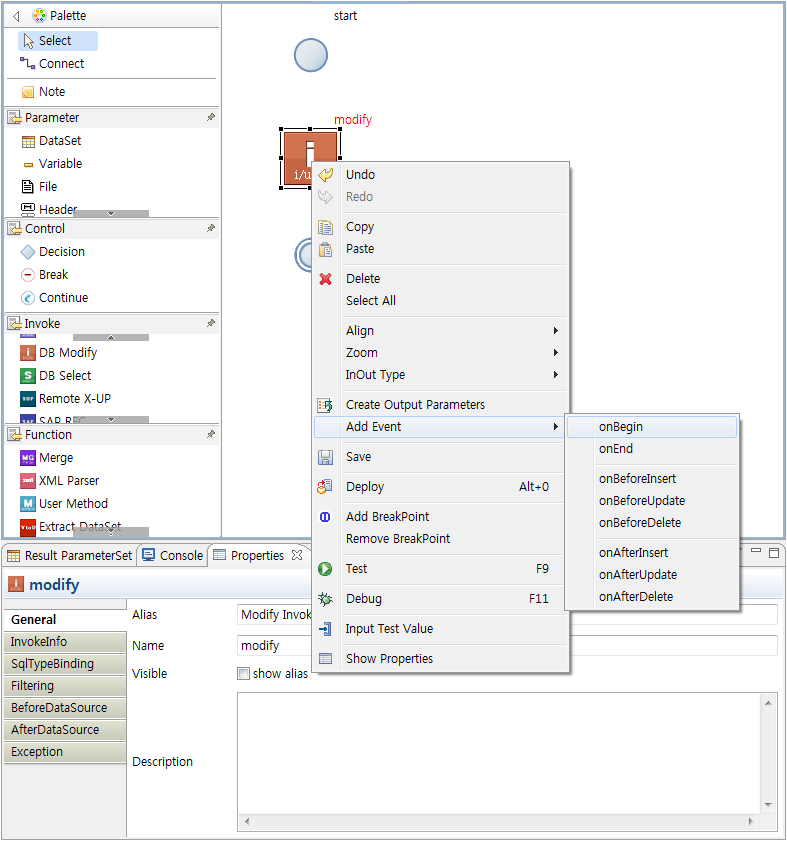Click the start node on canvas
Image resolution: width=787 pixels, height=841 pixels.
(311, 54)
